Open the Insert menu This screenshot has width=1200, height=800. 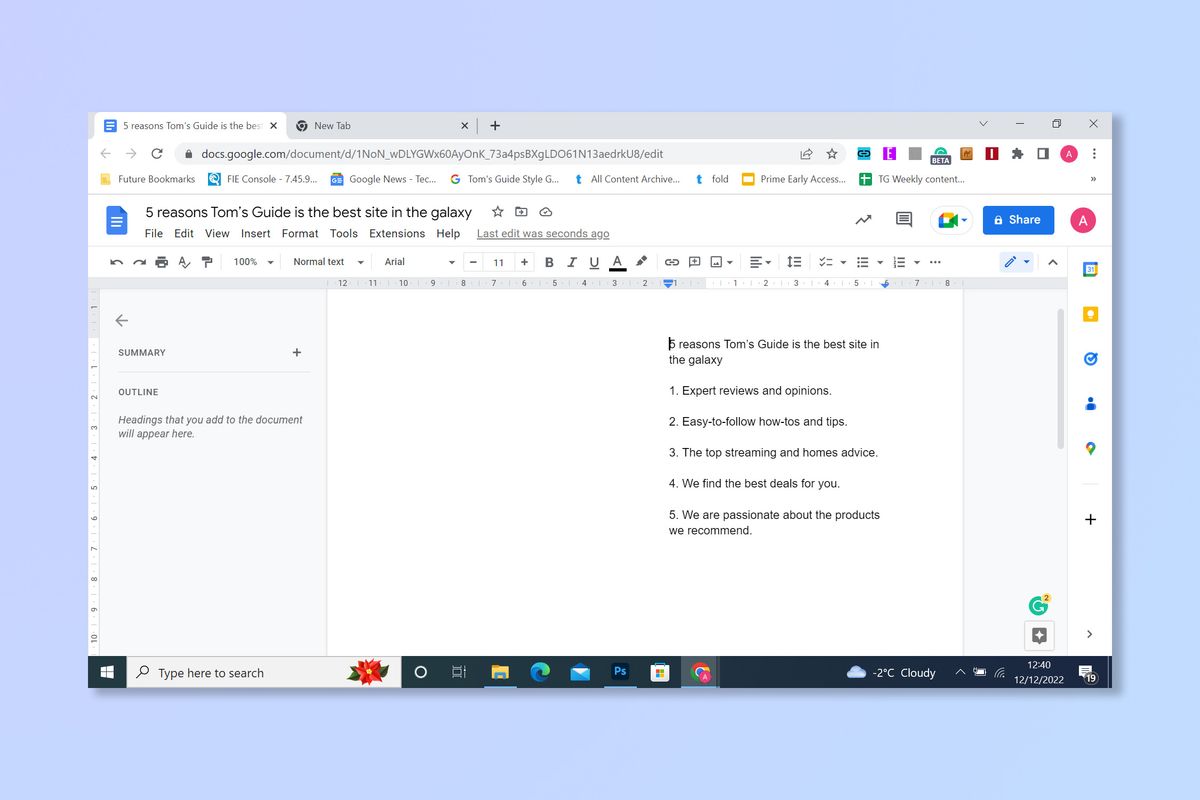(255, 233)
